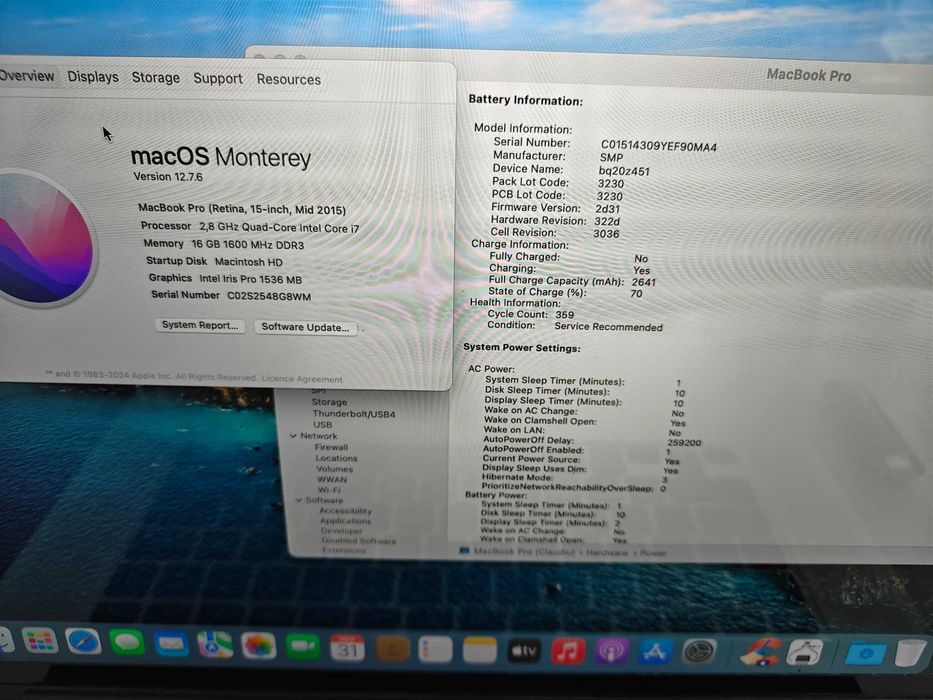The image size is (933, 700).
Task: Select Thunderbolt/USB4 in the sidebar
Action: pyautogui.click(x=353, y=414)
